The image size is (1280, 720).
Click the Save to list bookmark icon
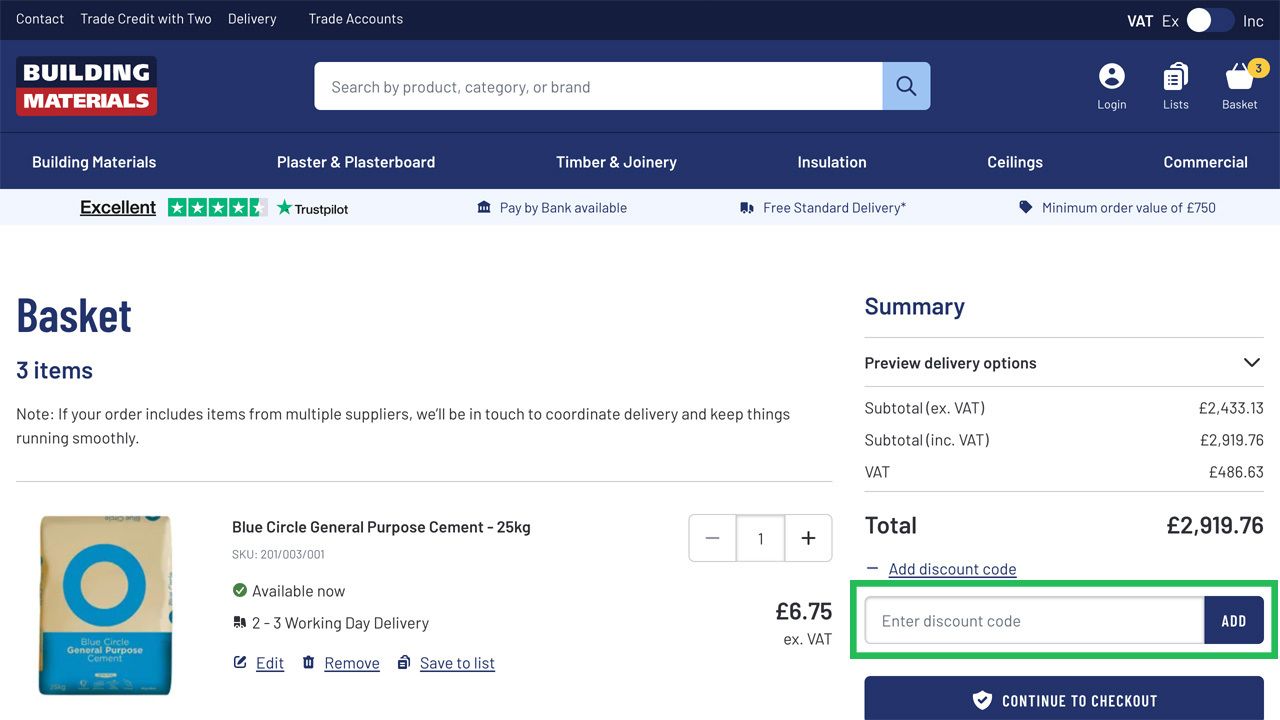(404, 661)
